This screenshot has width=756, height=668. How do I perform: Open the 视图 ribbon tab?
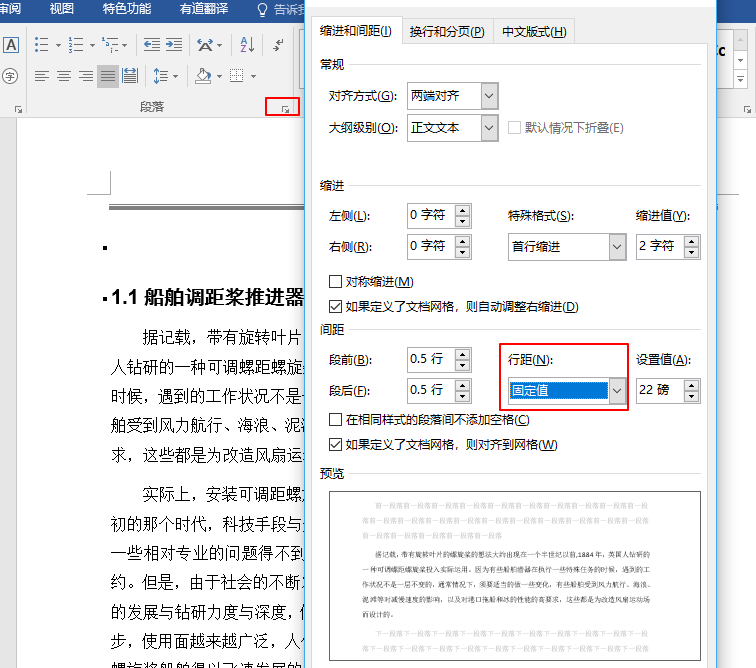pos(62,9)
